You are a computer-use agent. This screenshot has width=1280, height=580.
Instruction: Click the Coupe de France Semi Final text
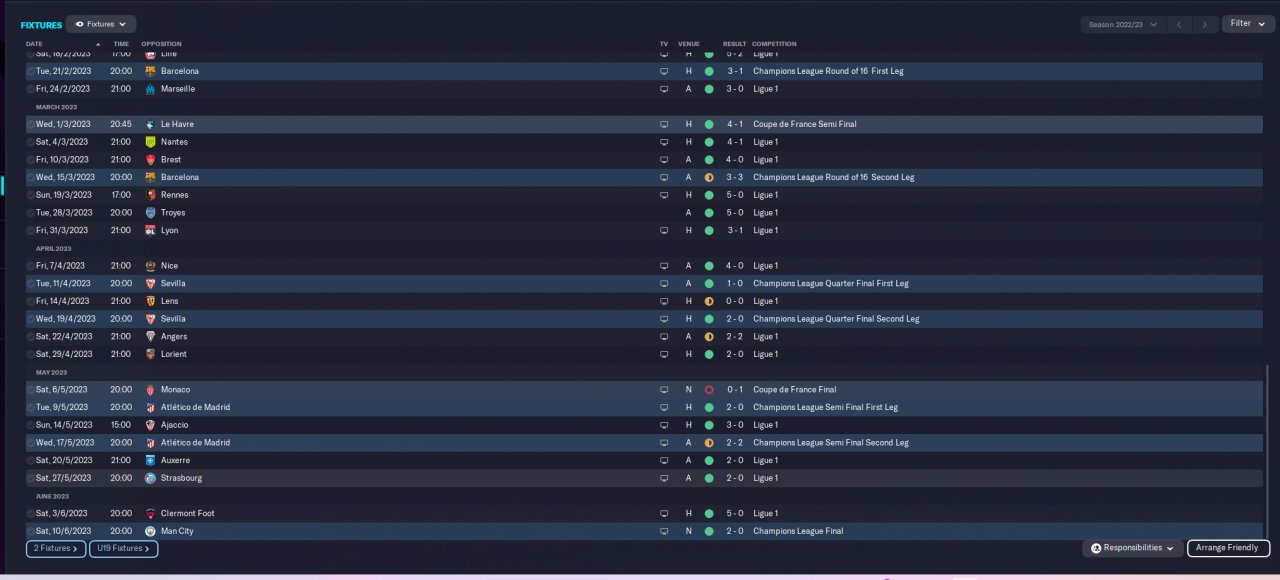coord(805,124)
